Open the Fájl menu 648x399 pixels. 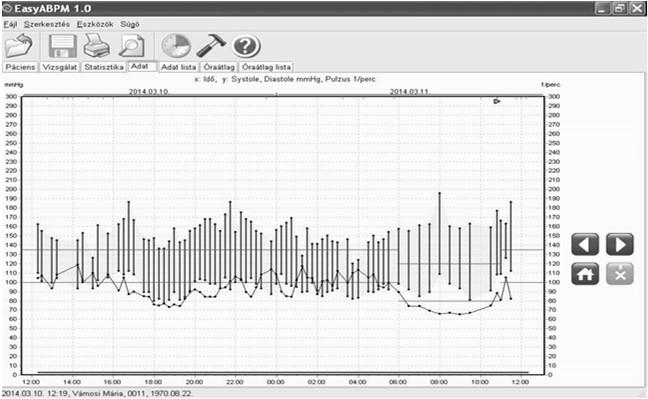coord(11,24)
